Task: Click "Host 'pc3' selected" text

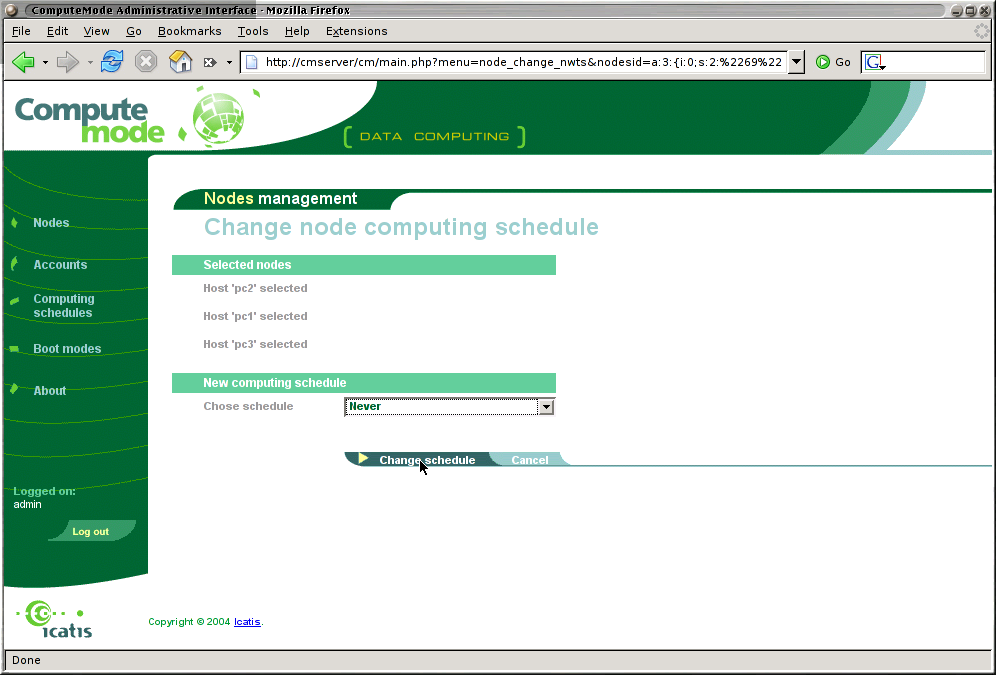Action: coord(255,344)
